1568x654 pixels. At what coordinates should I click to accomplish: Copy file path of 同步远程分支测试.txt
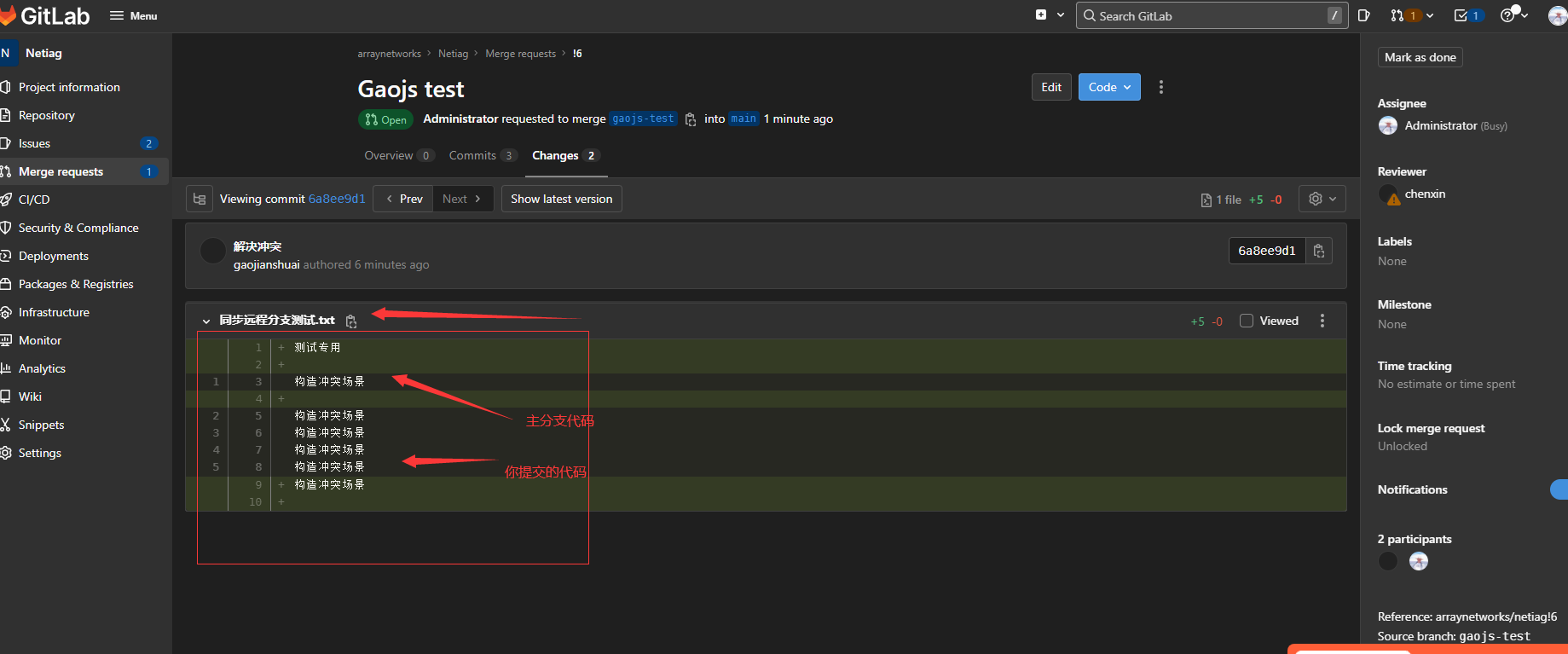350,321
